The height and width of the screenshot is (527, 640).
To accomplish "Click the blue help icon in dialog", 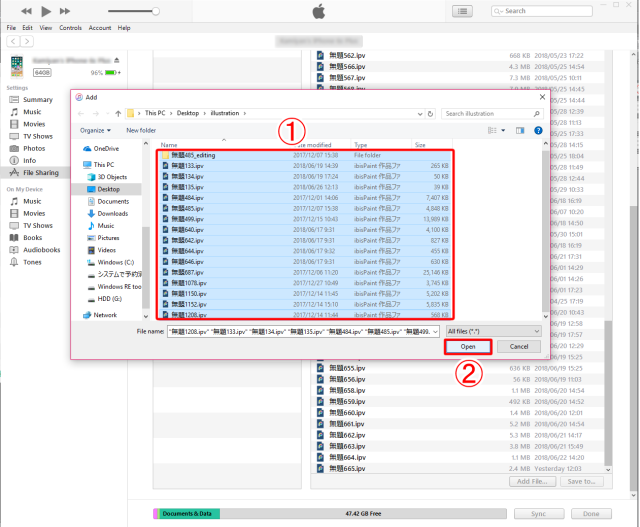I will point(538,130).
